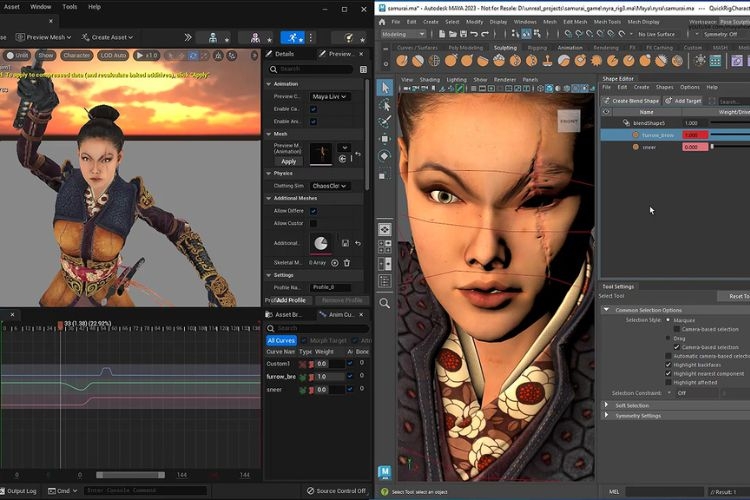Activate the Move tool in Maya toolbox
Viewport: 750px width, 500px height.
tap(385, 139)
